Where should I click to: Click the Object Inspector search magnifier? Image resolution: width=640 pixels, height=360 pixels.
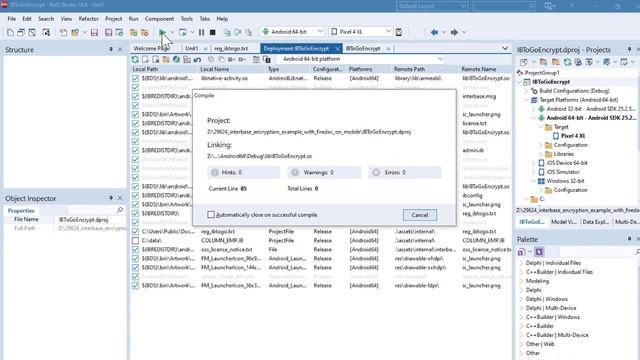coord(120,210)
